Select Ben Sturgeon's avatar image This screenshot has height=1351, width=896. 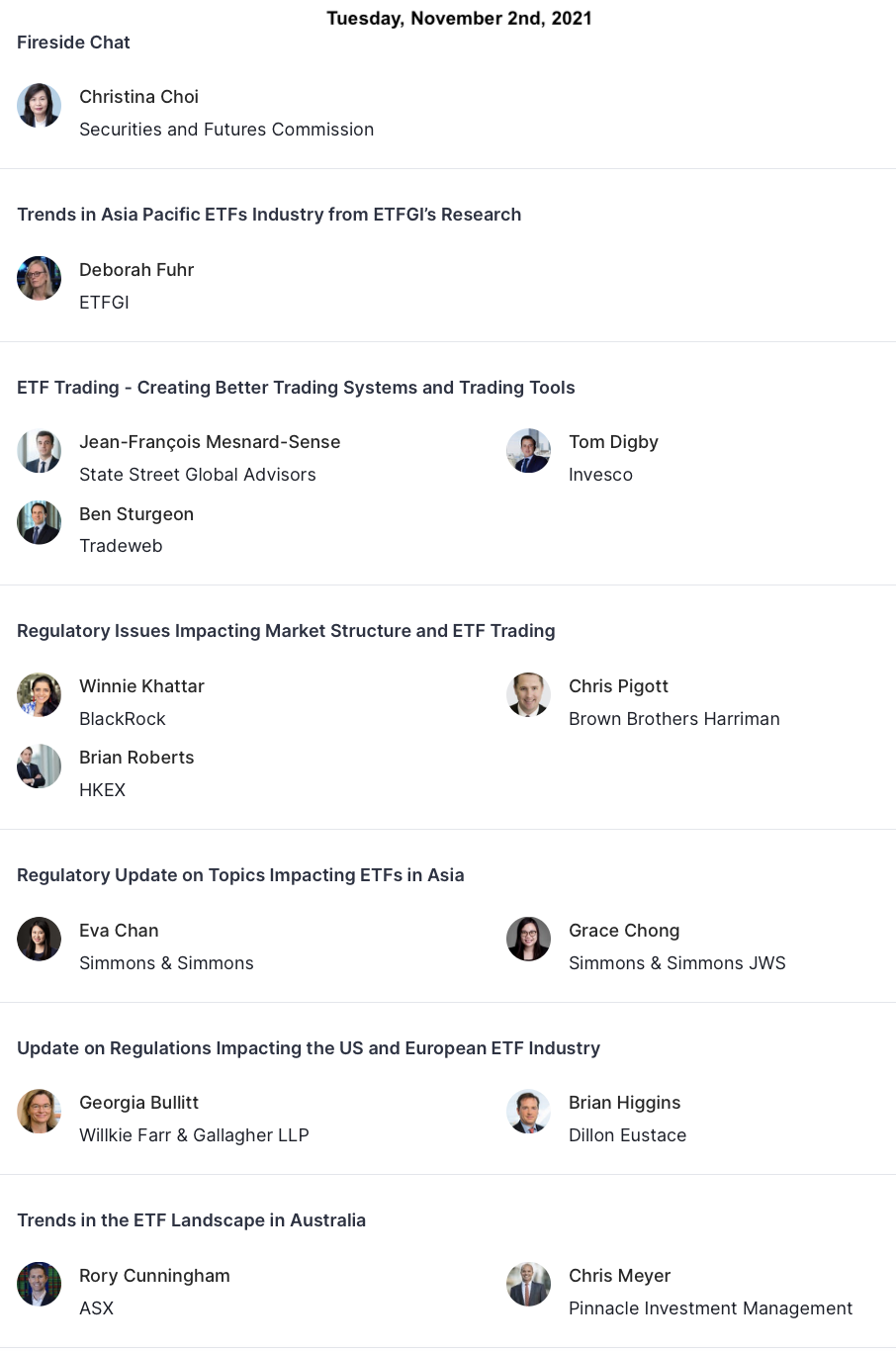click(x=39, y=523)
